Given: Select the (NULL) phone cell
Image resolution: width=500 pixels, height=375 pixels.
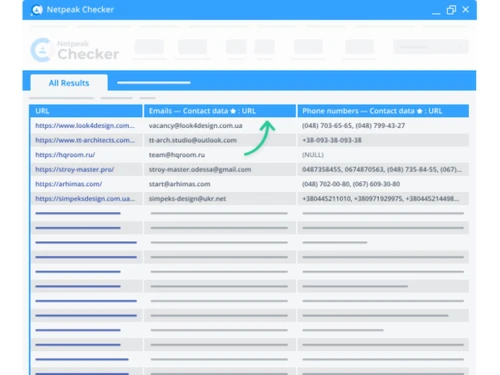Looking at the screenshot, I should 383,155.
